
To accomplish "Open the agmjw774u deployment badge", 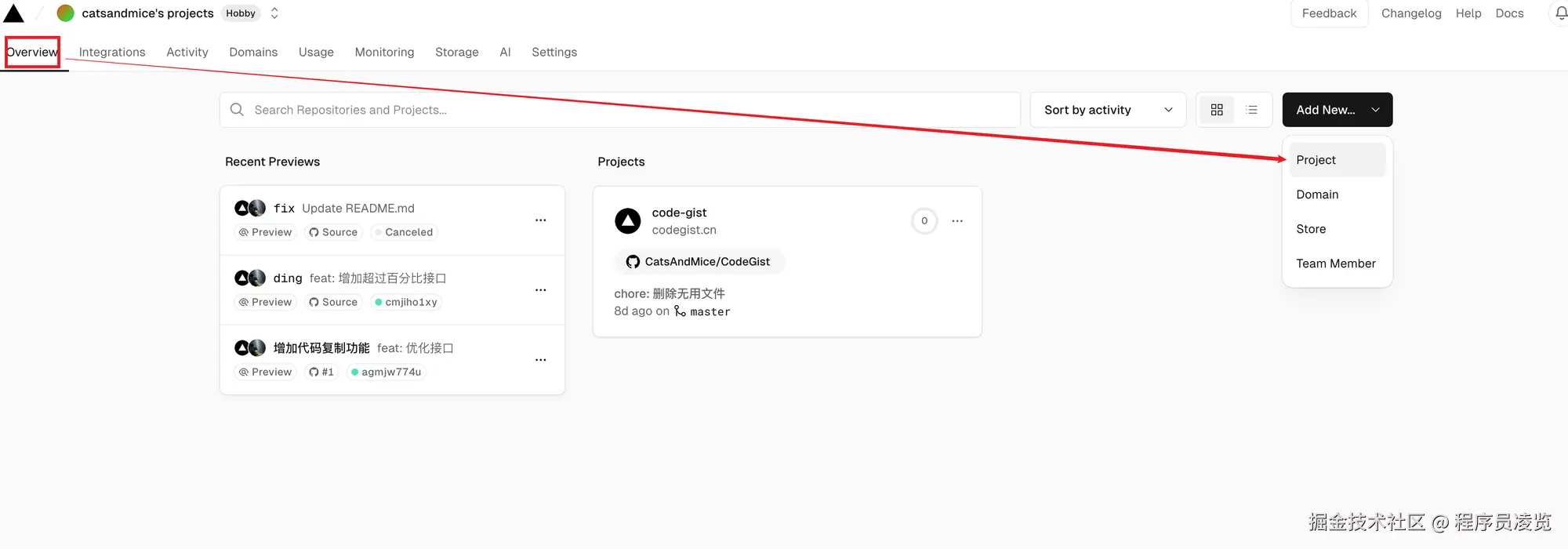I will point(386,372).
